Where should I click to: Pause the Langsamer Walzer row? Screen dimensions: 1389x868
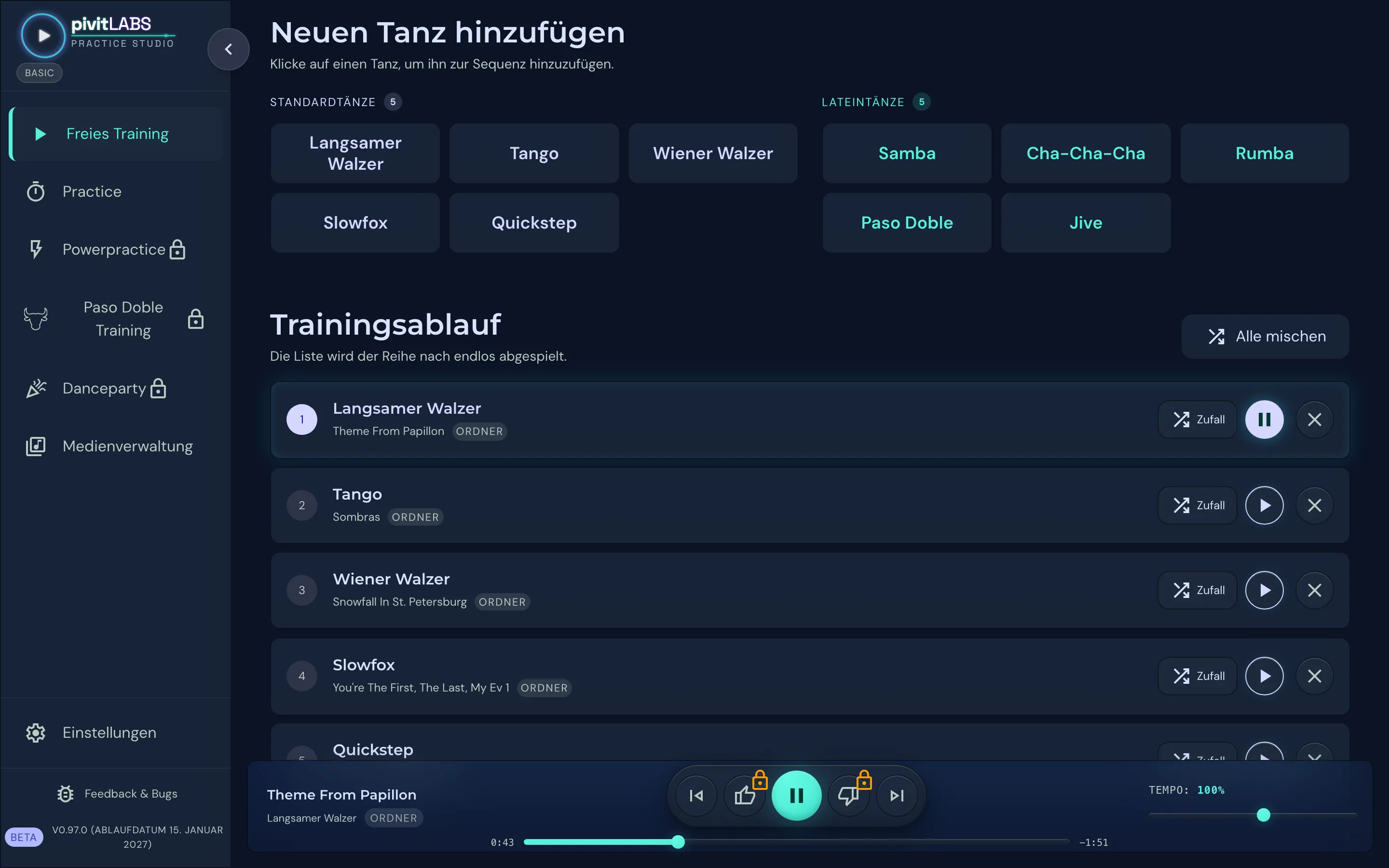click(x=1265, y=420)
